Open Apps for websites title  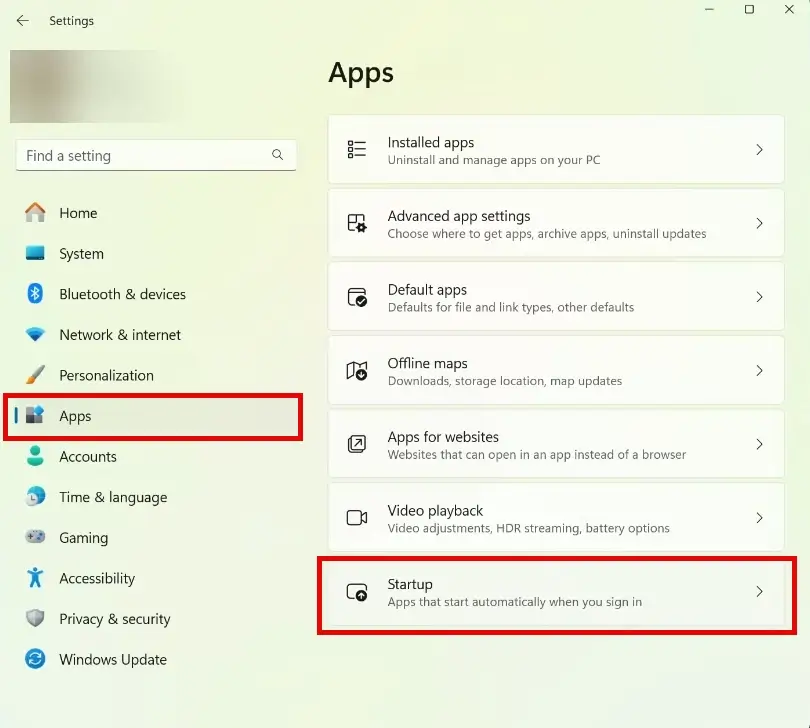(x=443, y=437)
